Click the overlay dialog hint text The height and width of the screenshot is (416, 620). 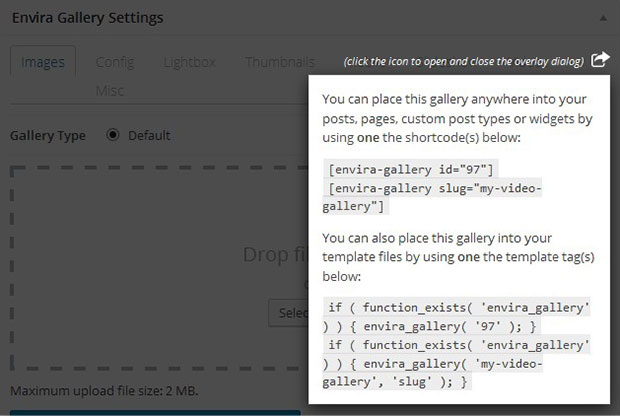[x=463, y=61]
